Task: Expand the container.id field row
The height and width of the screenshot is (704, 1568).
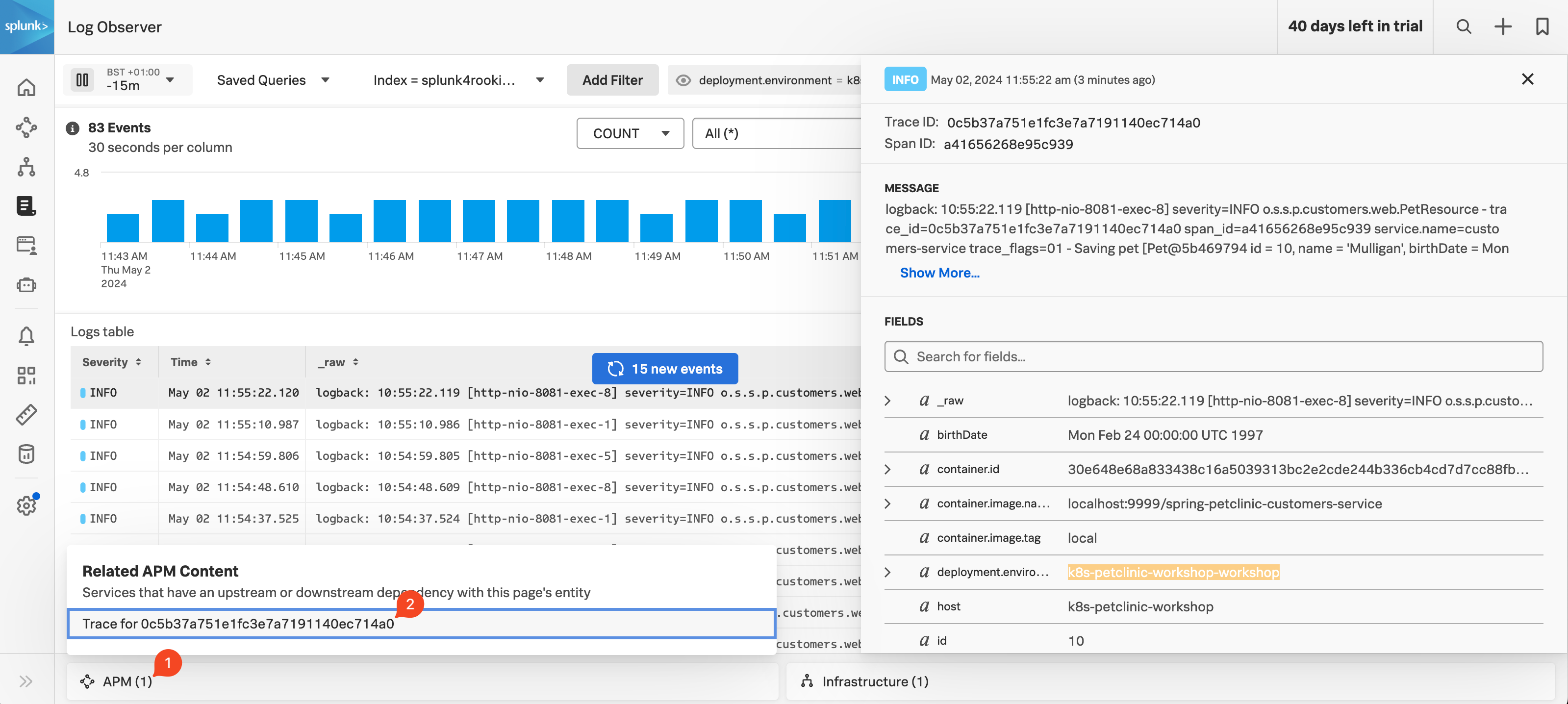Action: click(x=887, y=469)
